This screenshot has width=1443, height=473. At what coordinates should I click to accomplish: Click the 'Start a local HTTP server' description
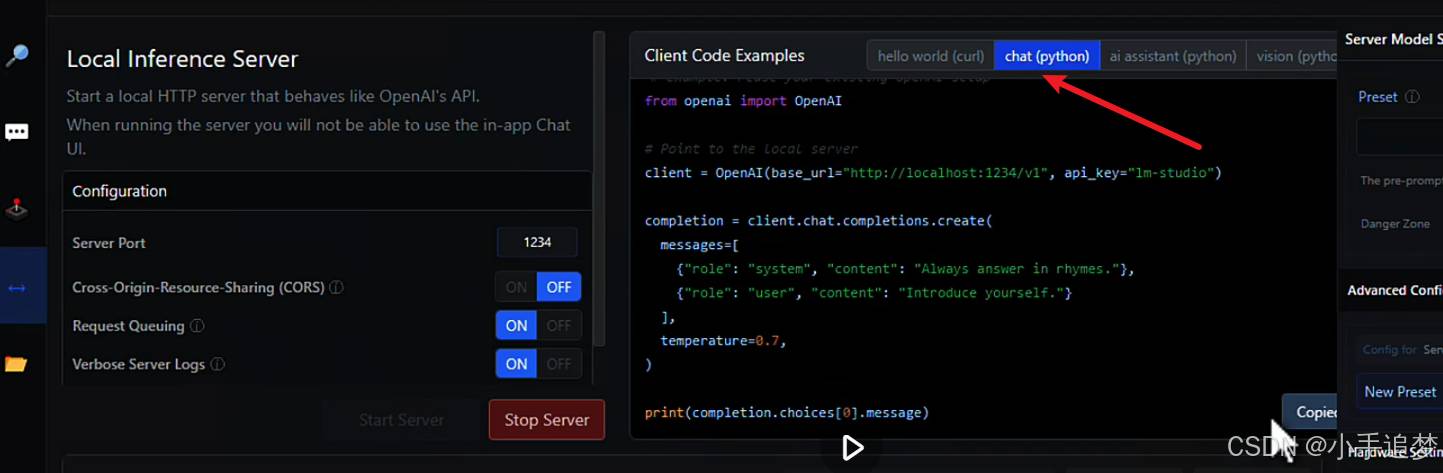[273, 97]
